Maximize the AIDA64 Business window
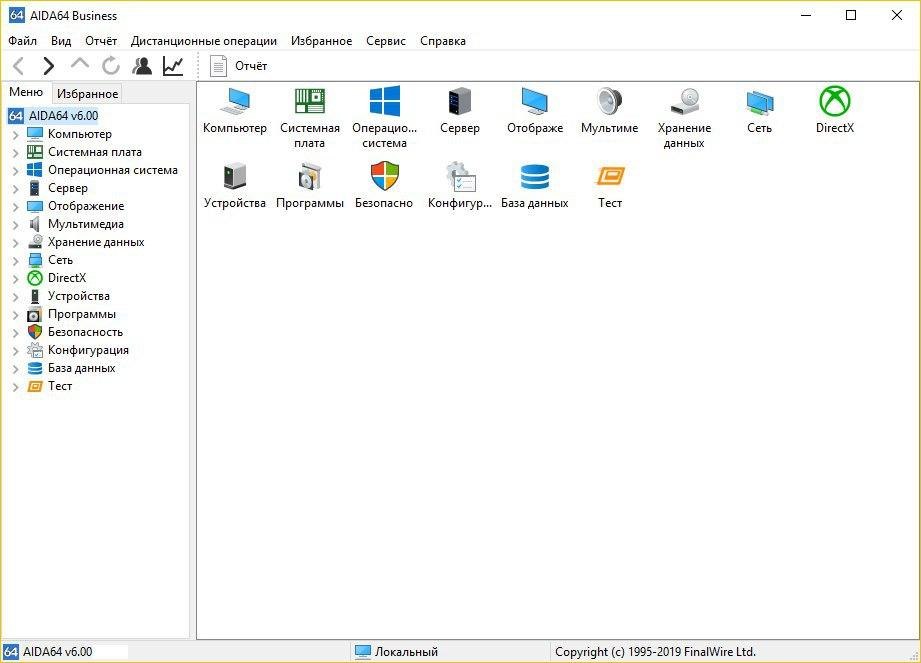This screenshot has height=663, width=921. point(851,15)
